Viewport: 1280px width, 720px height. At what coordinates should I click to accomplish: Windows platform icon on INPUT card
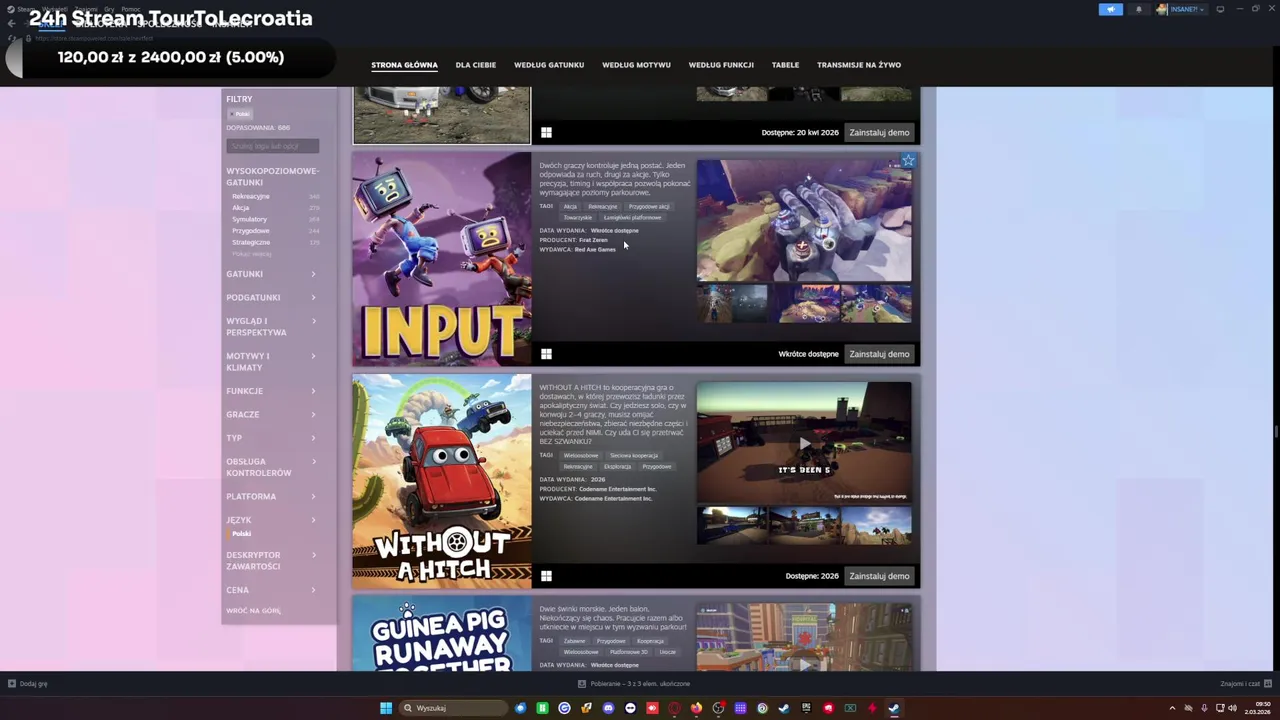point(546,354)
